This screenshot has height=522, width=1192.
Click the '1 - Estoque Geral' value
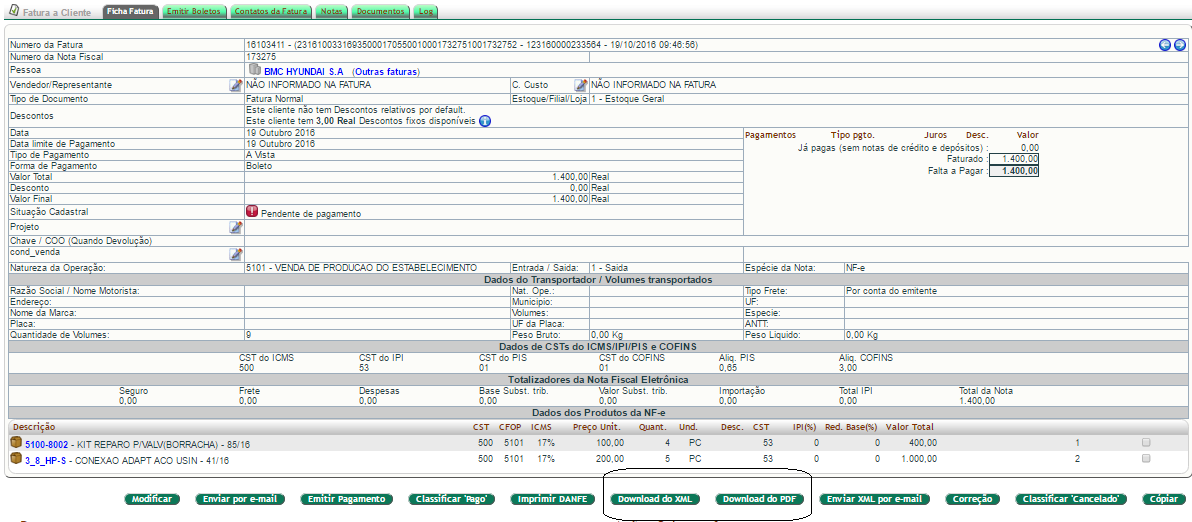[x=629, y=99]
